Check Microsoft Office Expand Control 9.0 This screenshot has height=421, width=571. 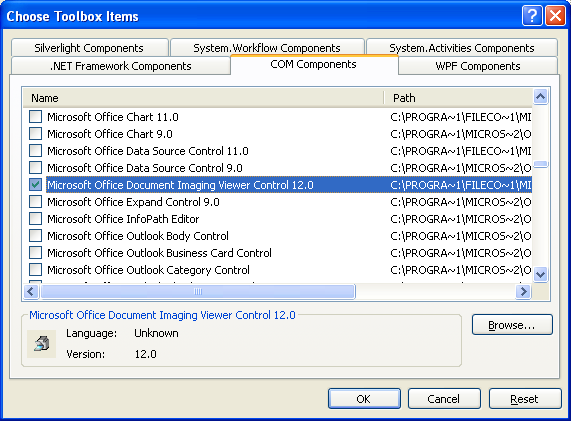(35, 201)
